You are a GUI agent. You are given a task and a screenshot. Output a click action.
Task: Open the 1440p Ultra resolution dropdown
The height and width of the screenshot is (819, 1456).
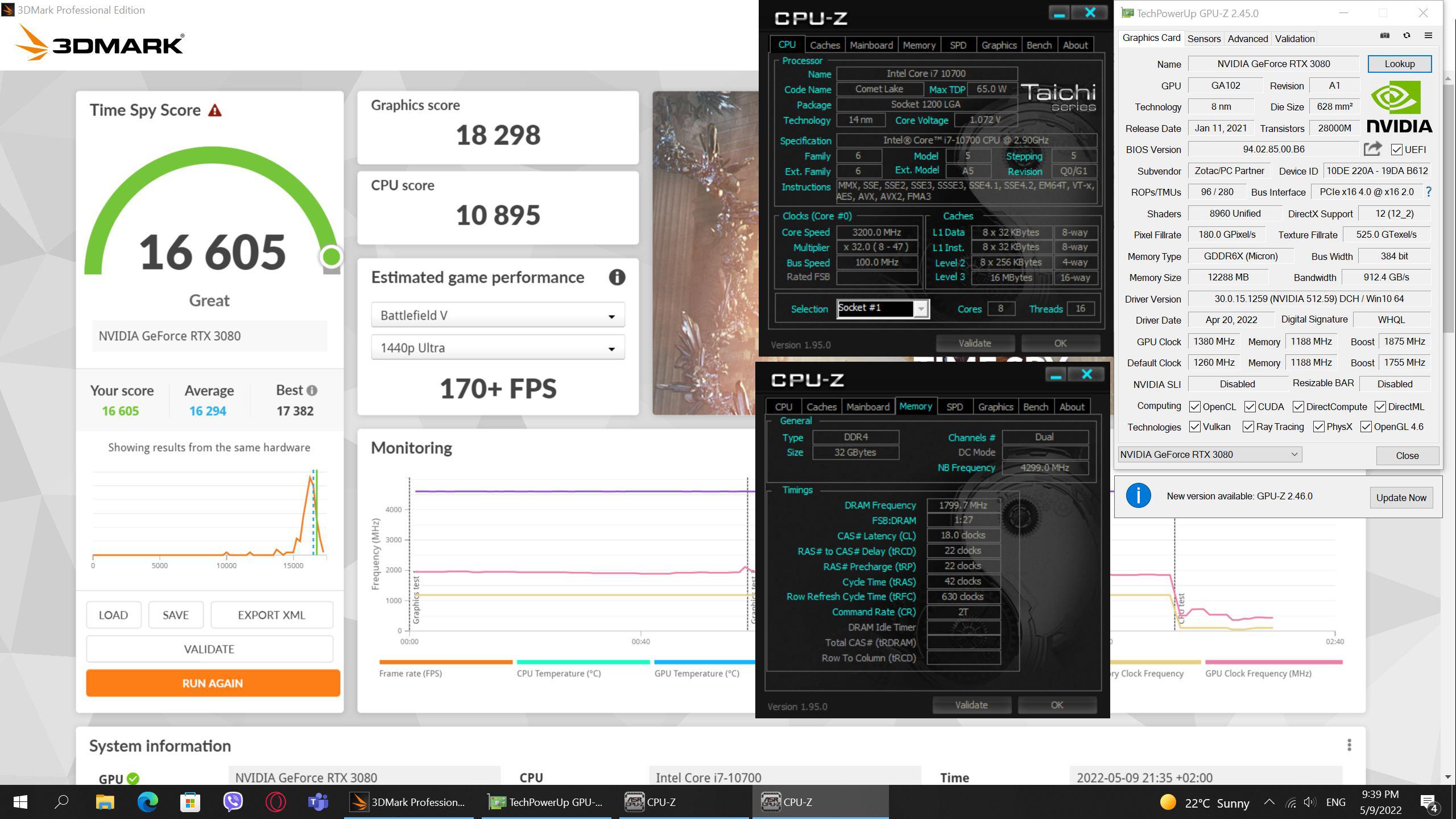pyautogui.click(x=498, y=348)
